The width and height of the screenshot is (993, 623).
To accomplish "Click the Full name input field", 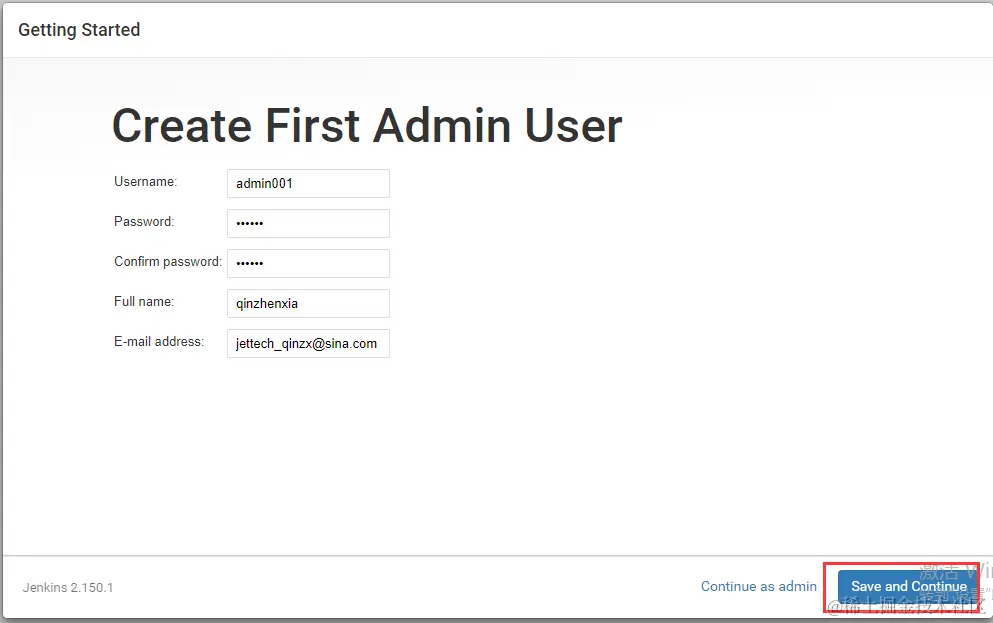I will [308, 303].
